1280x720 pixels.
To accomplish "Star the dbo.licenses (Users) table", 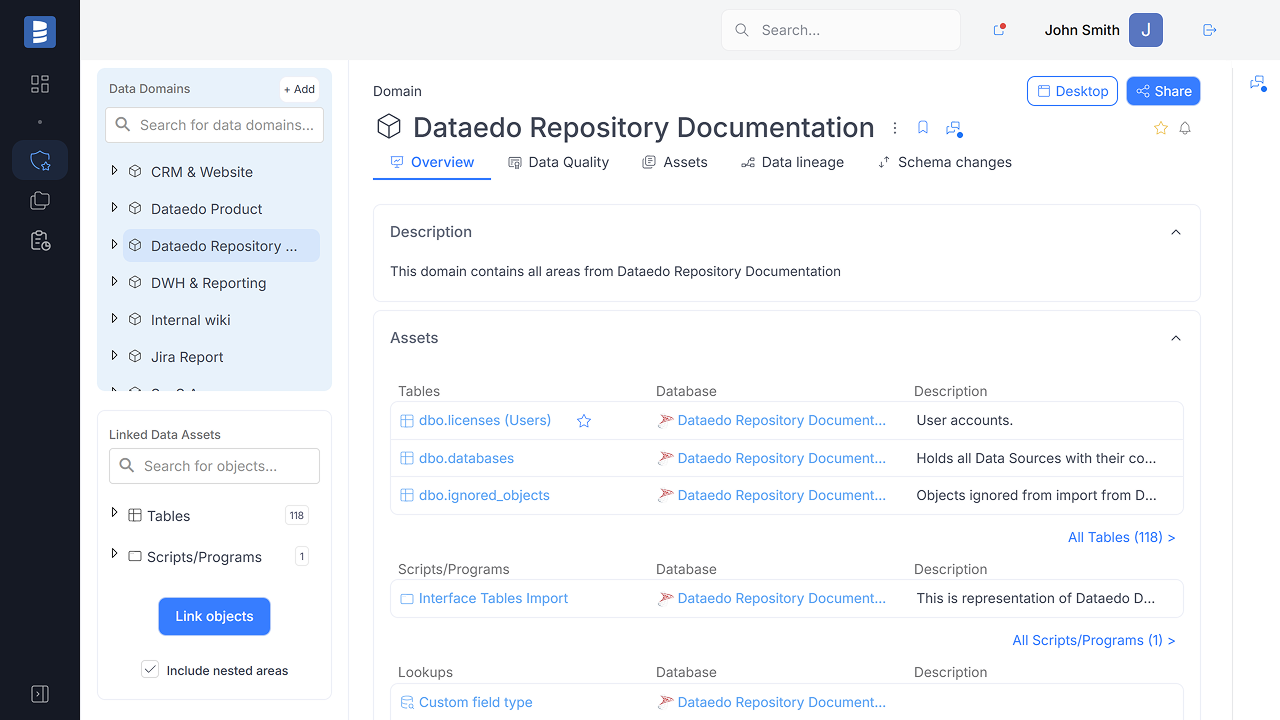I will [x=584, y=421].
